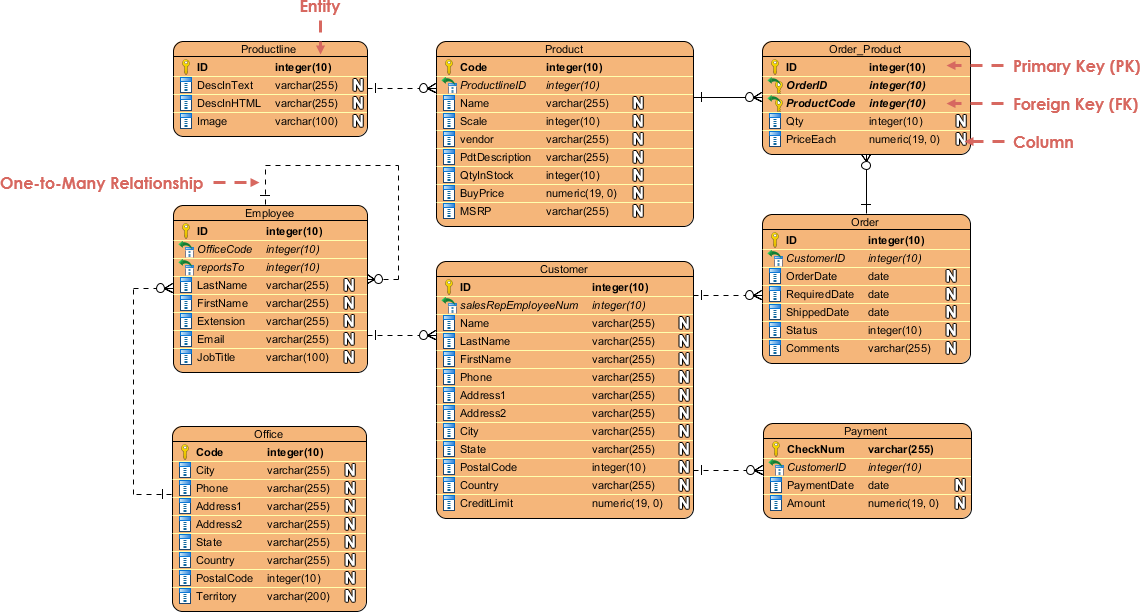The height and width of the screenshot is (612, 1140).
Task: Click the column icon next to Qty
Action: [x=775, y=121]
